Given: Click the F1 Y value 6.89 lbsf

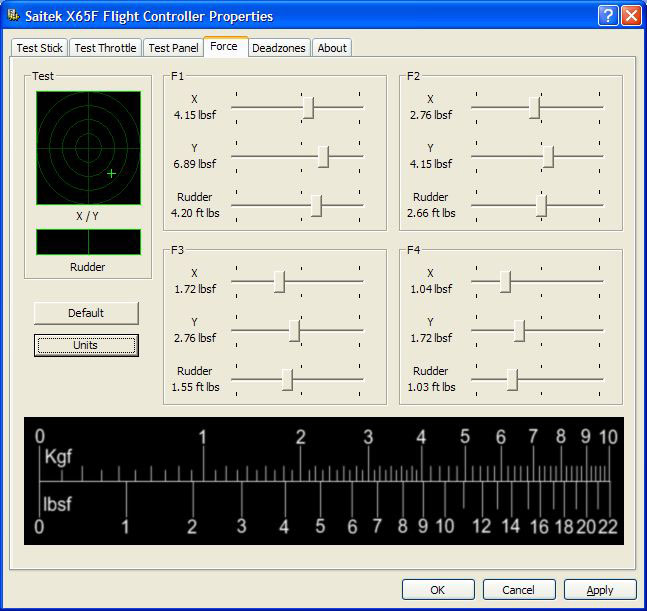Looking at the screenshot, I should (x=195, y=164).
